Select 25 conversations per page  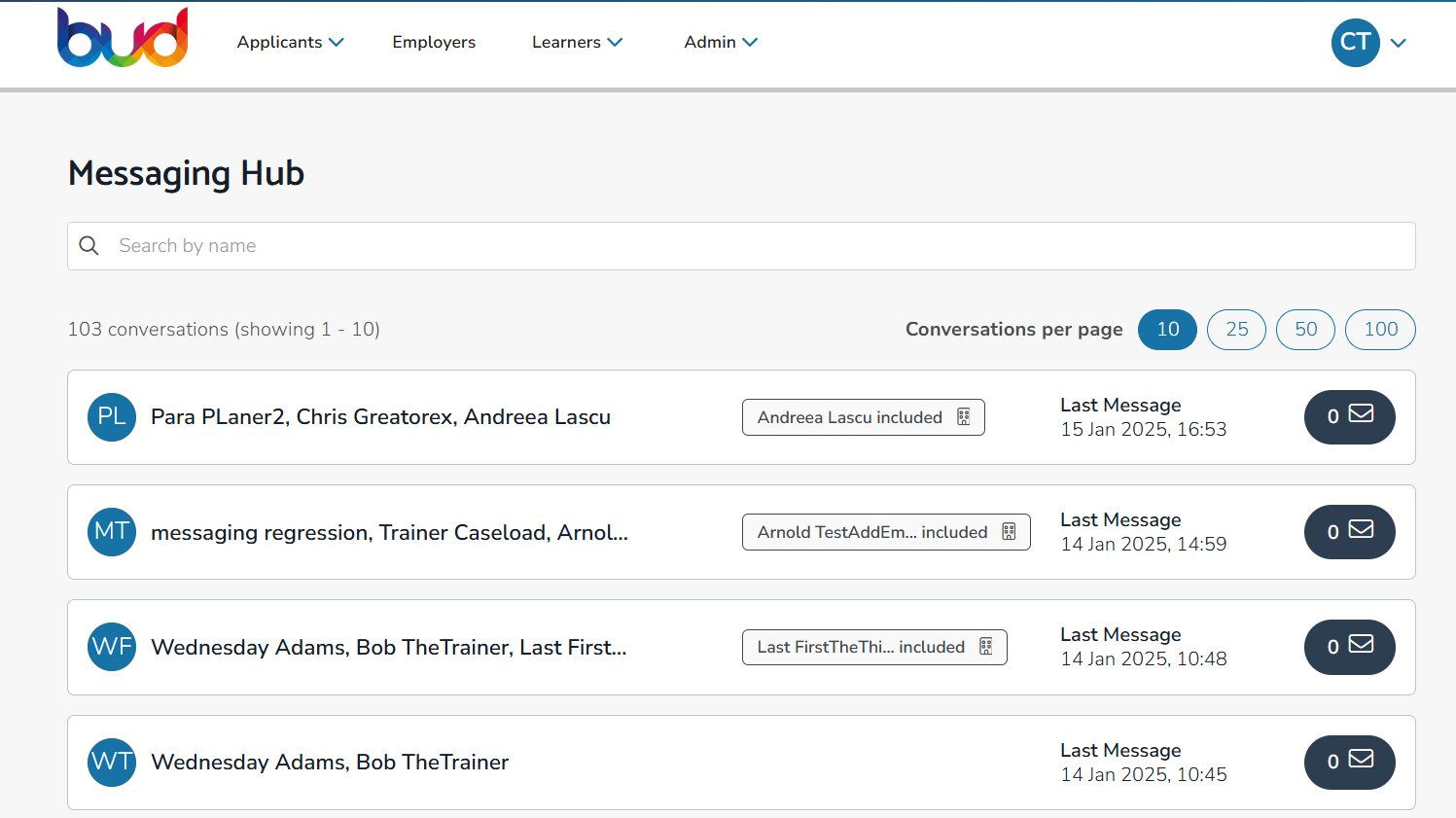click(x=1236, y=330)
